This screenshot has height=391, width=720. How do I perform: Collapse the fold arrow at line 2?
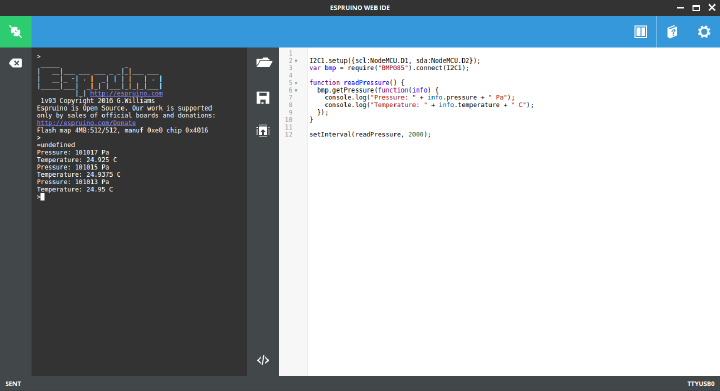pos(296,61)
